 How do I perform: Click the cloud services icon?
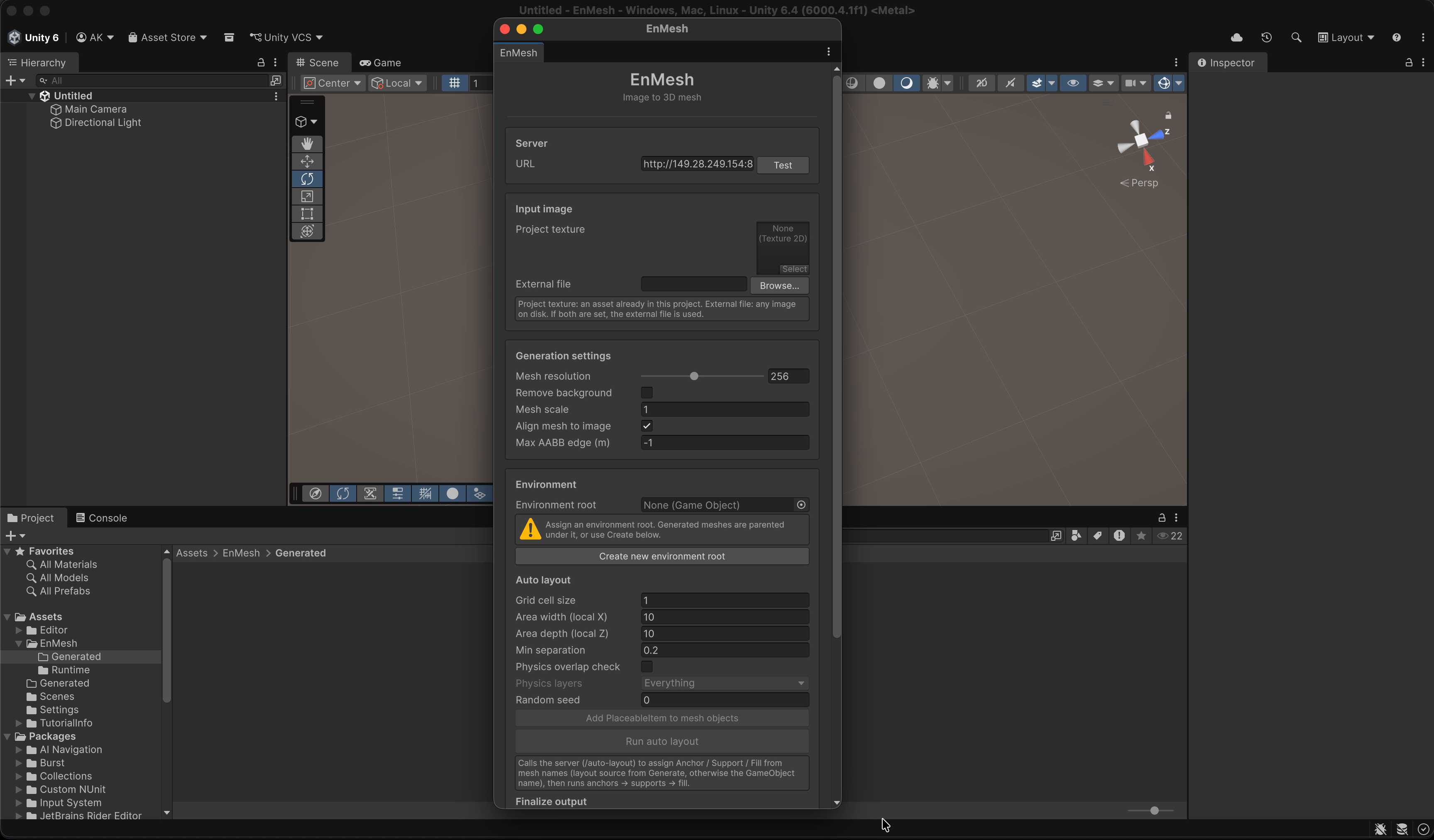1236,37
